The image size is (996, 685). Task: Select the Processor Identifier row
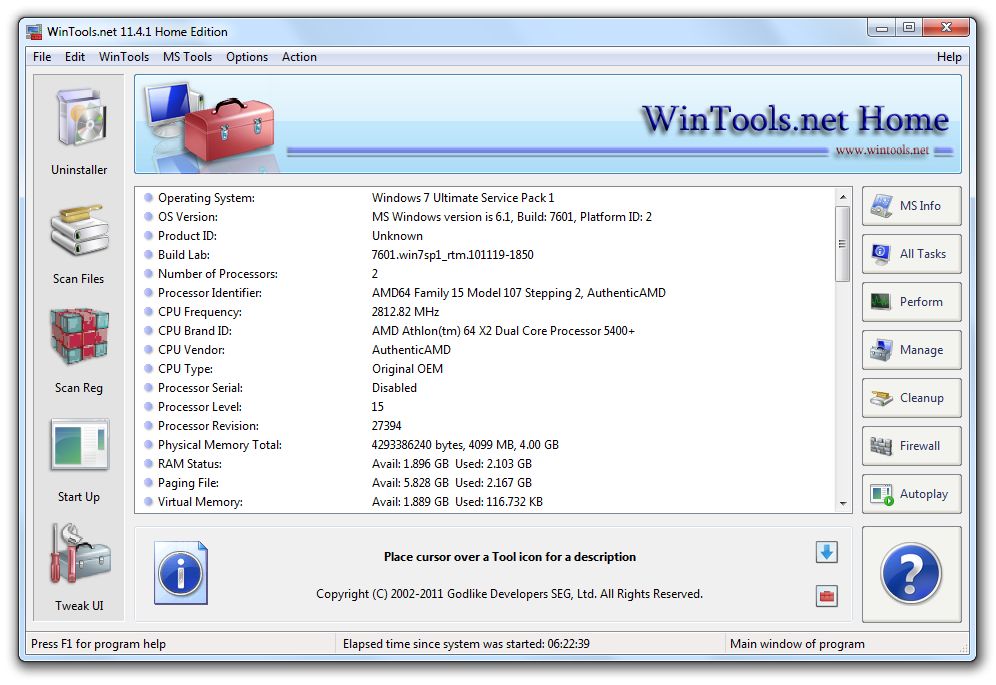point(485,293)
